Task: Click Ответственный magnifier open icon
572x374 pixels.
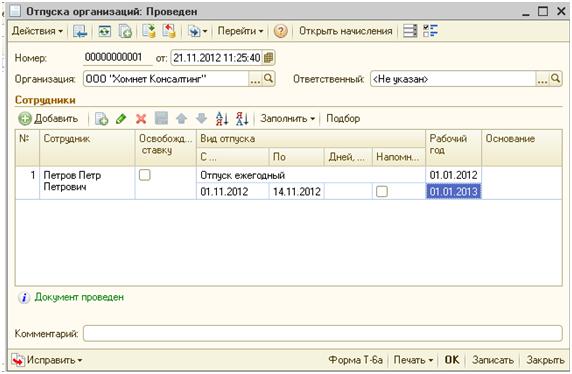Action: [x=556, y=79]
